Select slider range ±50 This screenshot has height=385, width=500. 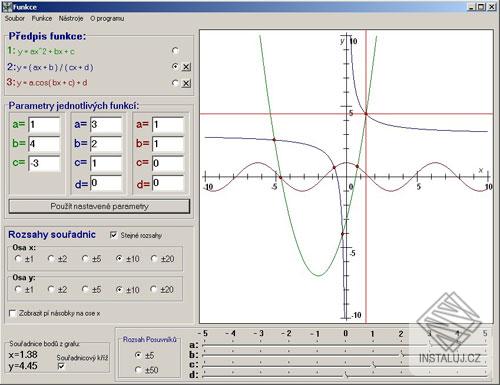click(x=138, y=370)
